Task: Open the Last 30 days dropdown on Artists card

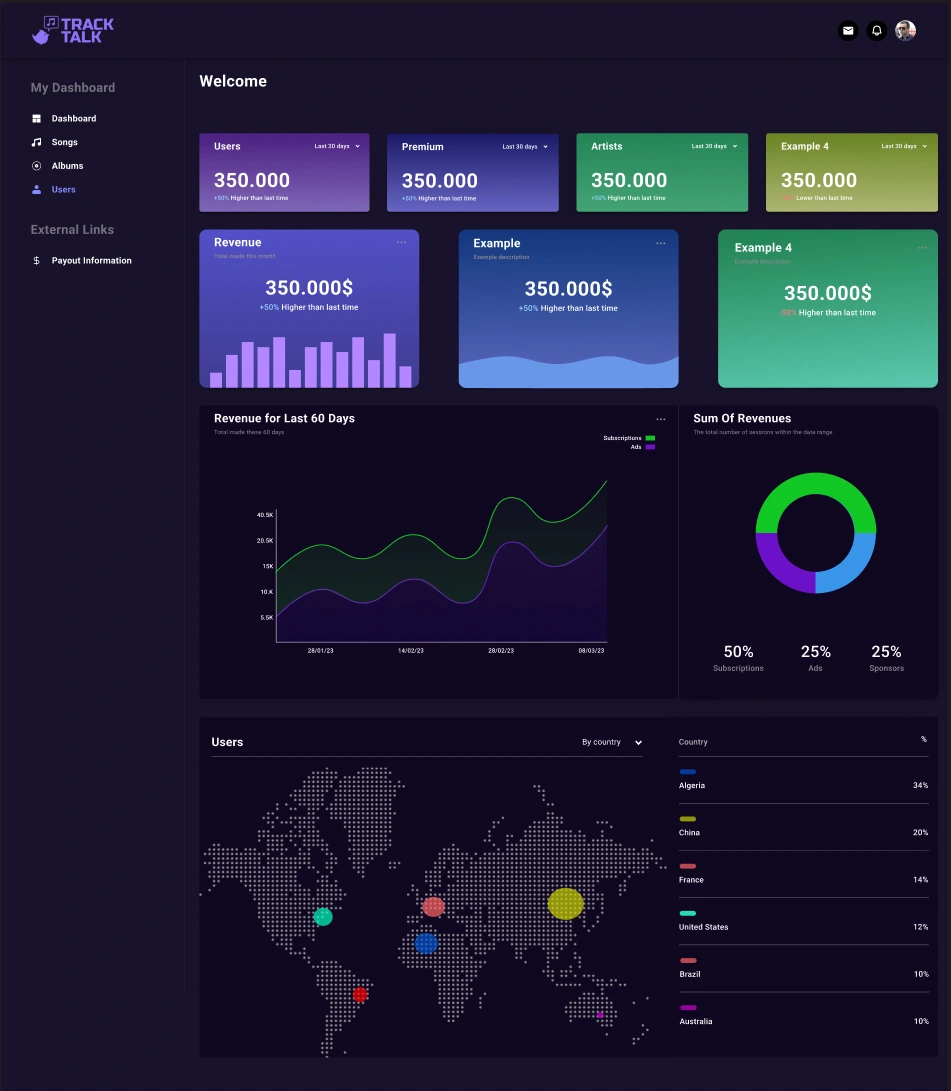Action: coord(714,145)
